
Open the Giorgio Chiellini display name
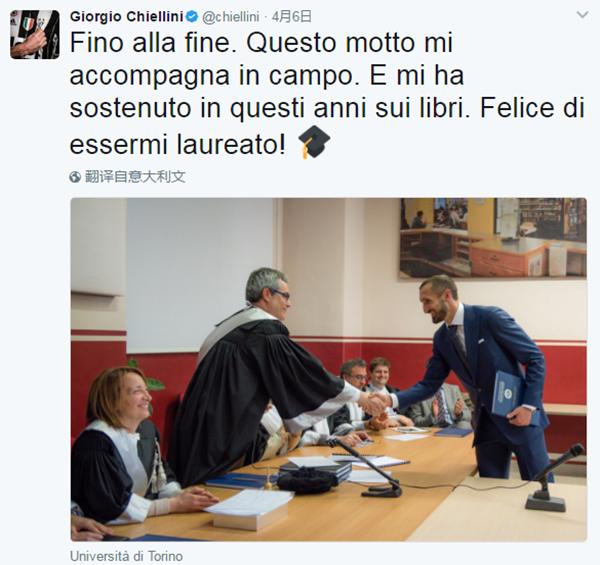click(x=127, y=16)
